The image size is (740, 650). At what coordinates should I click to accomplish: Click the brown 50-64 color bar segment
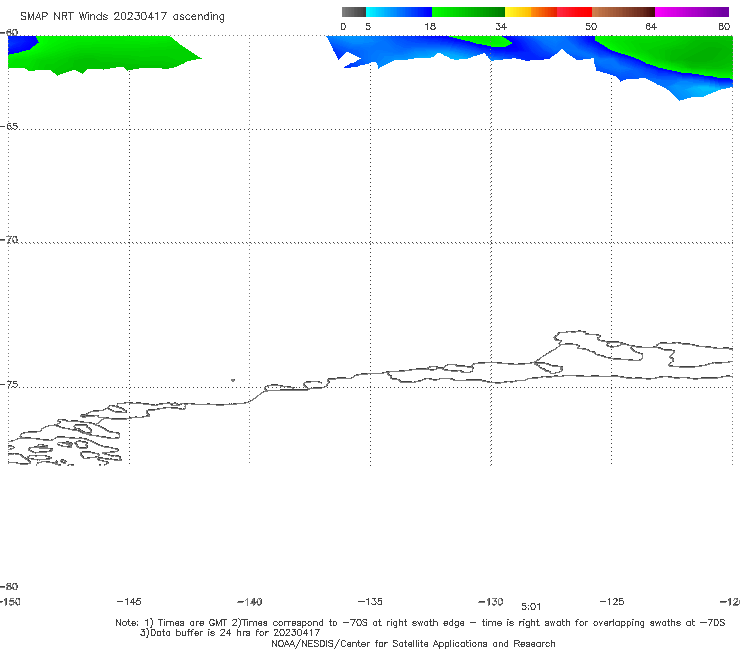pyautogui.click(x=623, y=12)
